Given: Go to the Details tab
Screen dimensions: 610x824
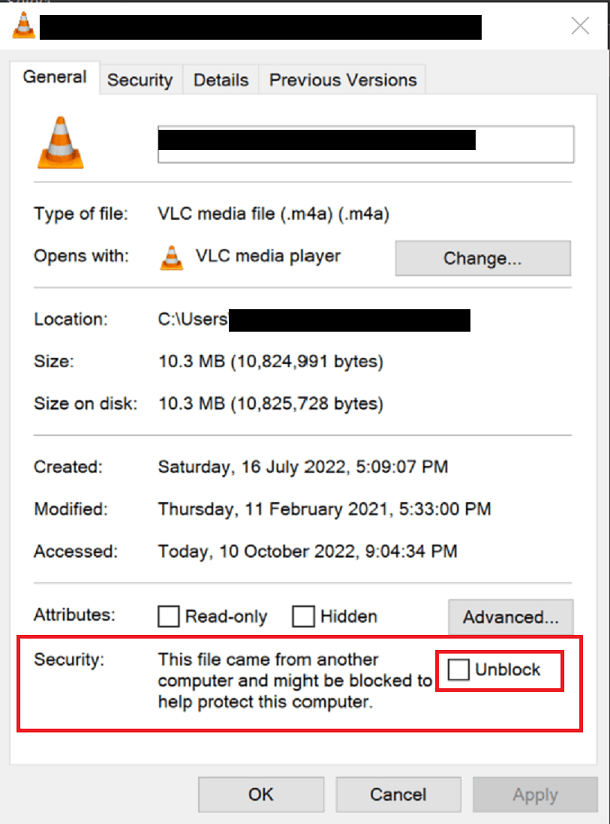Looking at the screenshot, I should [221, 80].
